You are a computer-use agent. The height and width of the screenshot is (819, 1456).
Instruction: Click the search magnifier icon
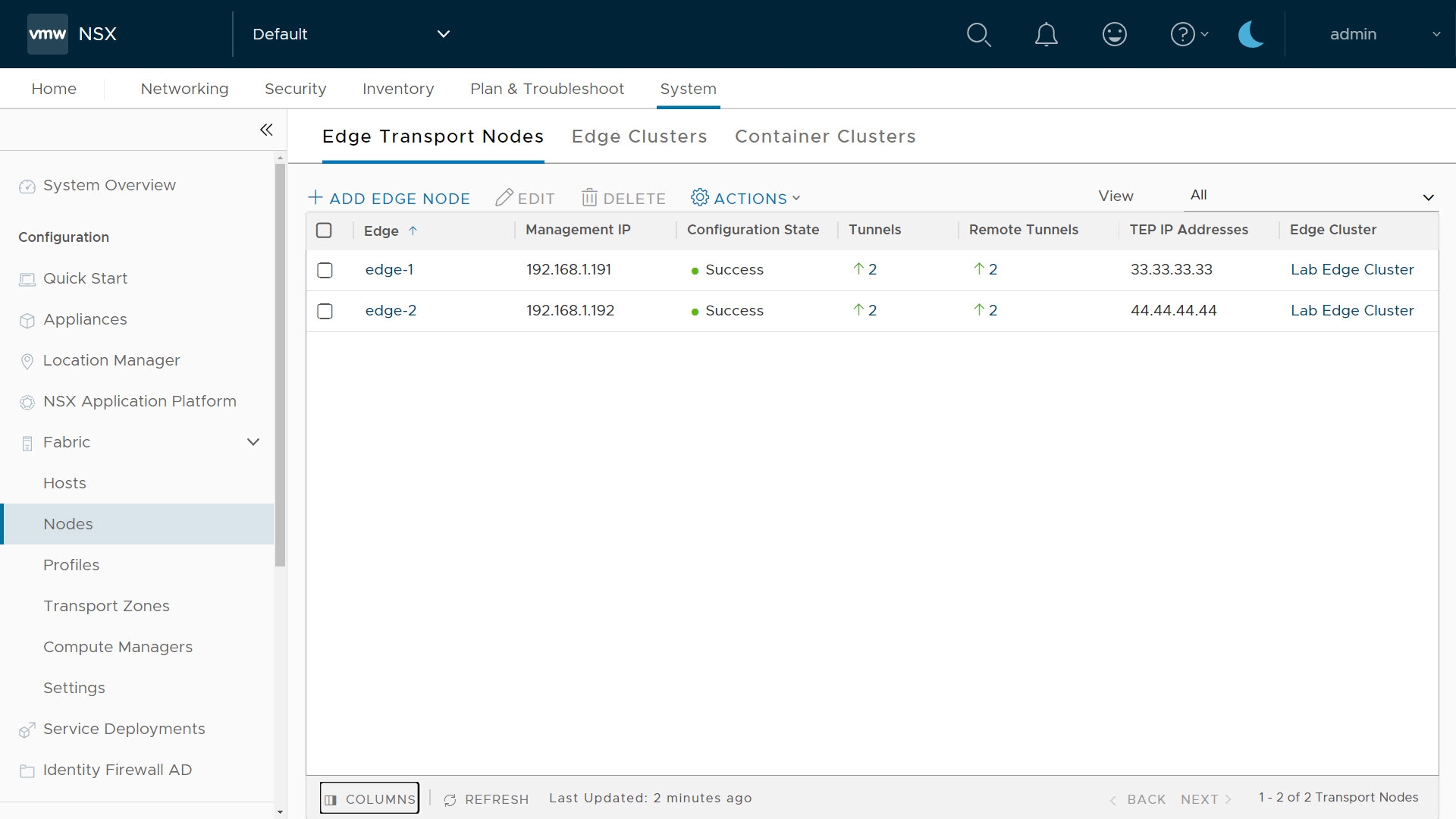pyautogui.click(x=978, y=34)
